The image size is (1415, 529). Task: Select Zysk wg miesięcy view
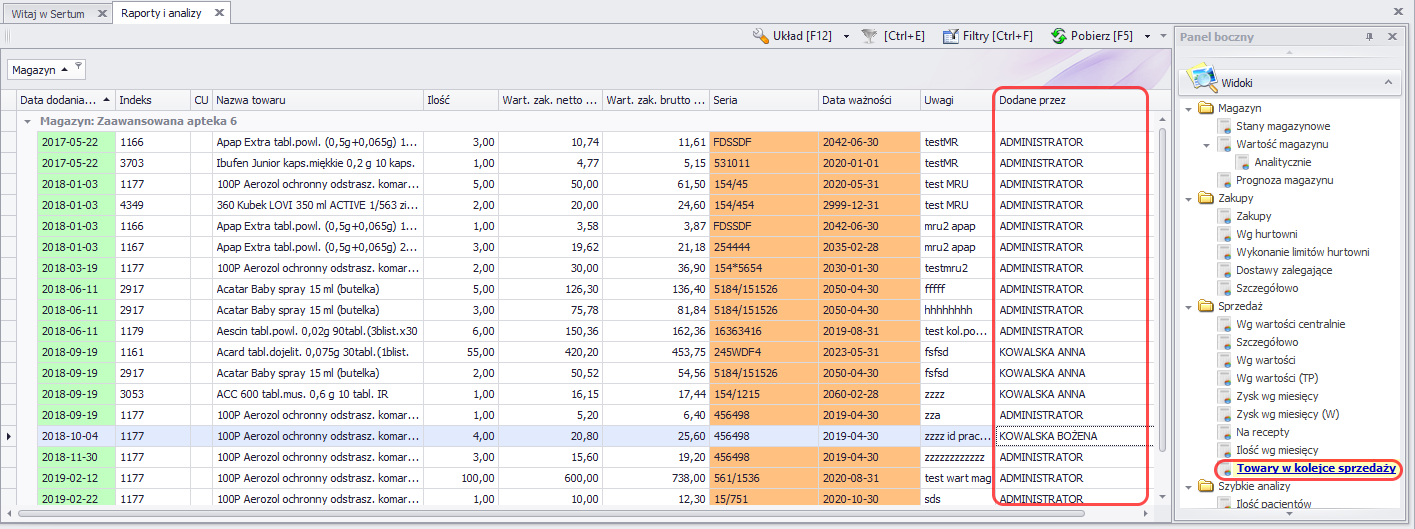coord(1279,396)
